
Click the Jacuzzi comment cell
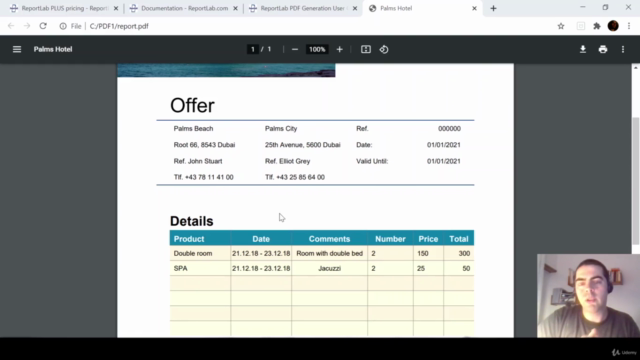click(x=329, y=268)
